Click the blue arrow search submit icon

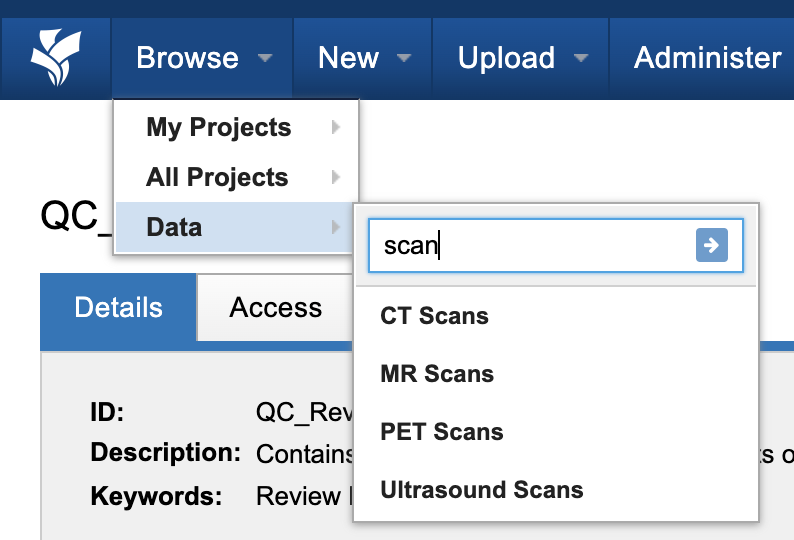711,245
